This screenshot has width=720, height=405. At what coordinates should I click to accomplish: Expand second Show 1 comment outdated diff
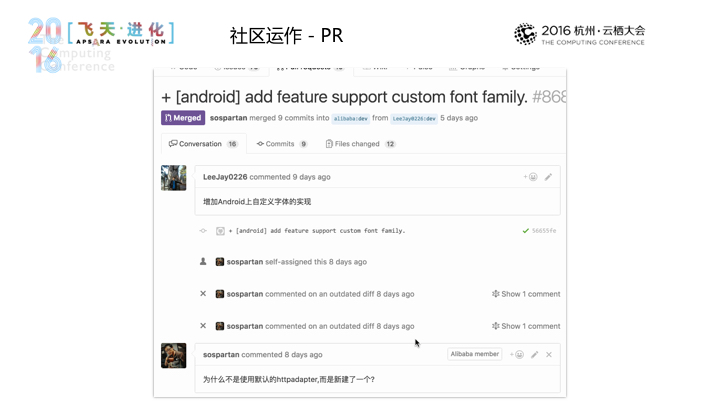click(x=526, y=326)
